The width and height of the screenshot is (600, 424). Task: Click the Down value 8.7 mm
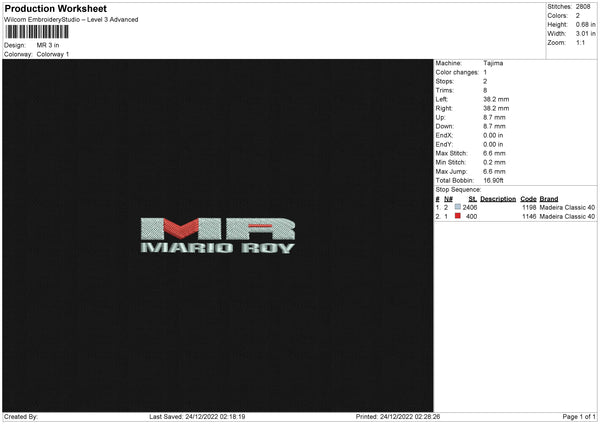pyautogui.click(x=494, y=126)
